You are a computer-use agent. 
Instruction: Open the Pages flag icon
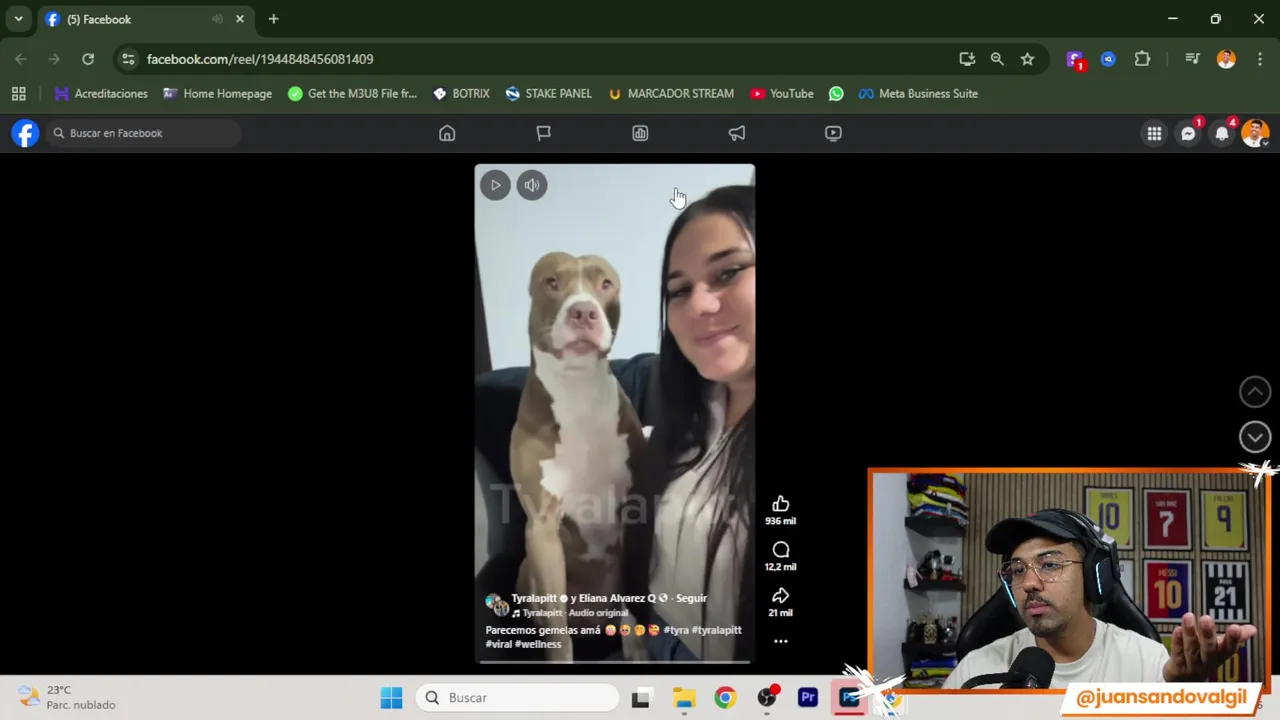(x=544, y=133)
